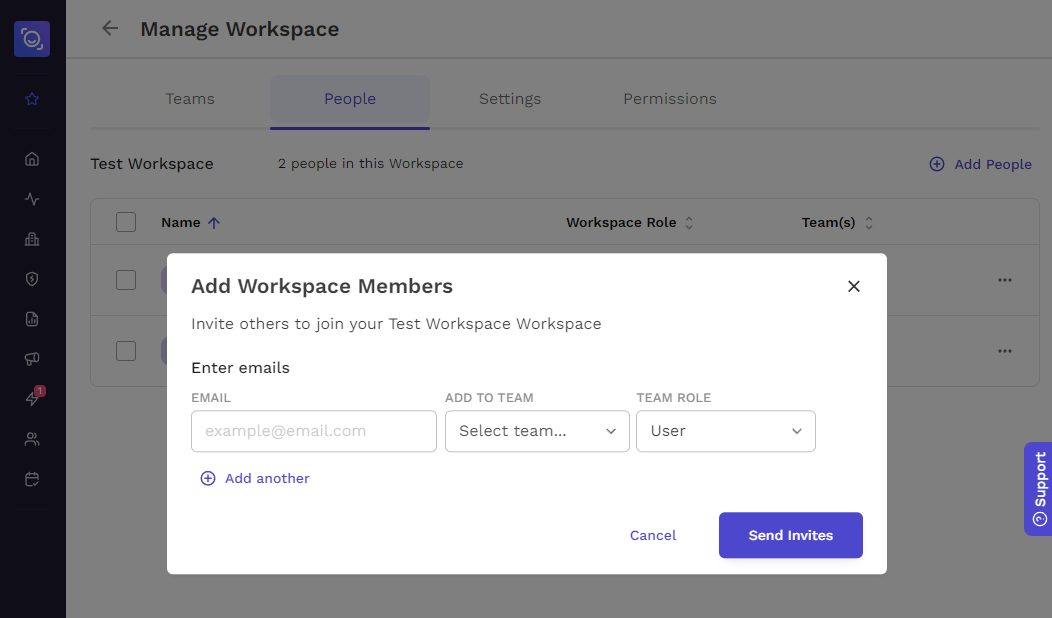The height and width of the screenshot is (618, 1052).
Task: Open the Team Role User dropdown
Action: click(x=726, y=431)
